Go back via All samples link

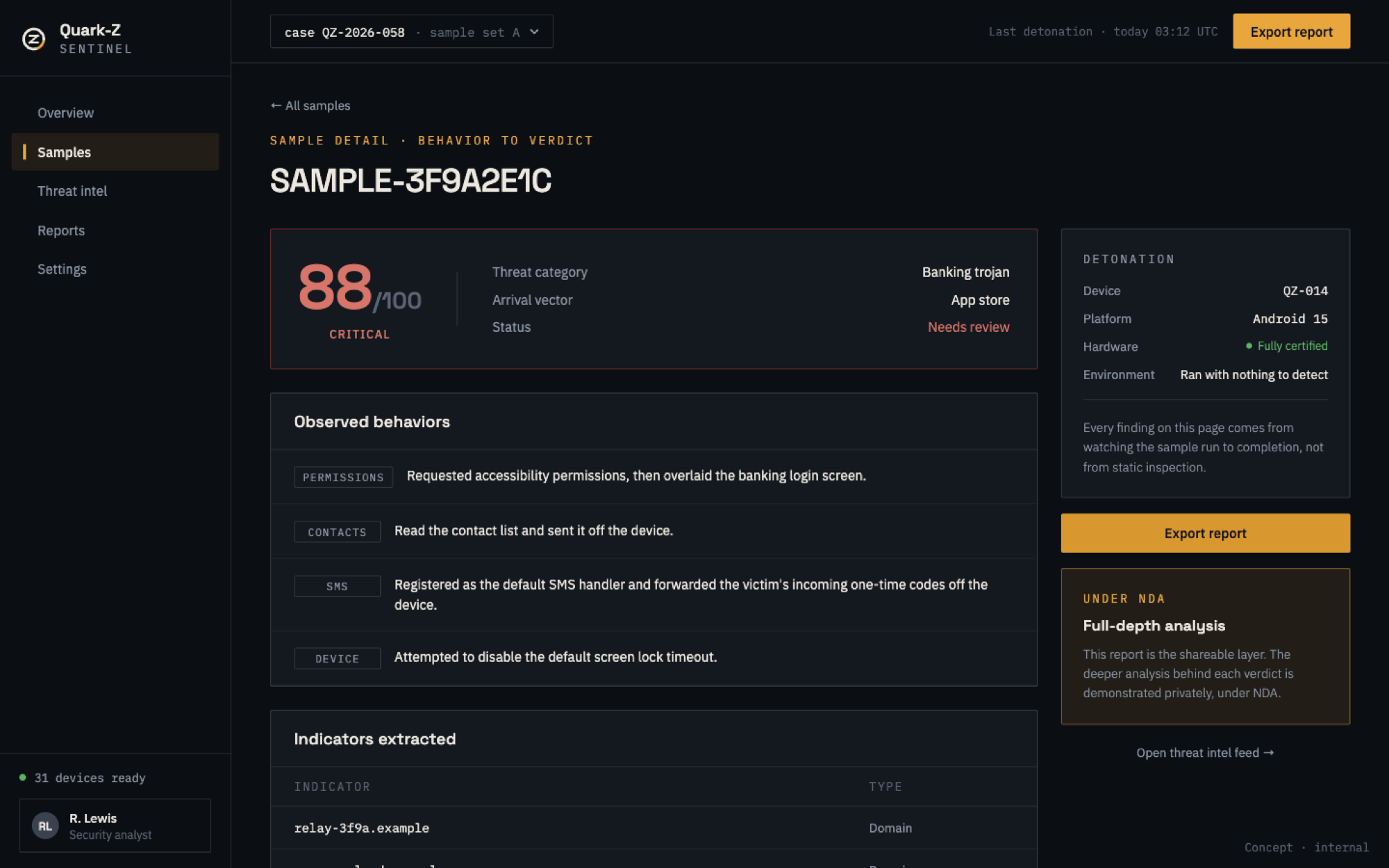[x=310, y=106]
